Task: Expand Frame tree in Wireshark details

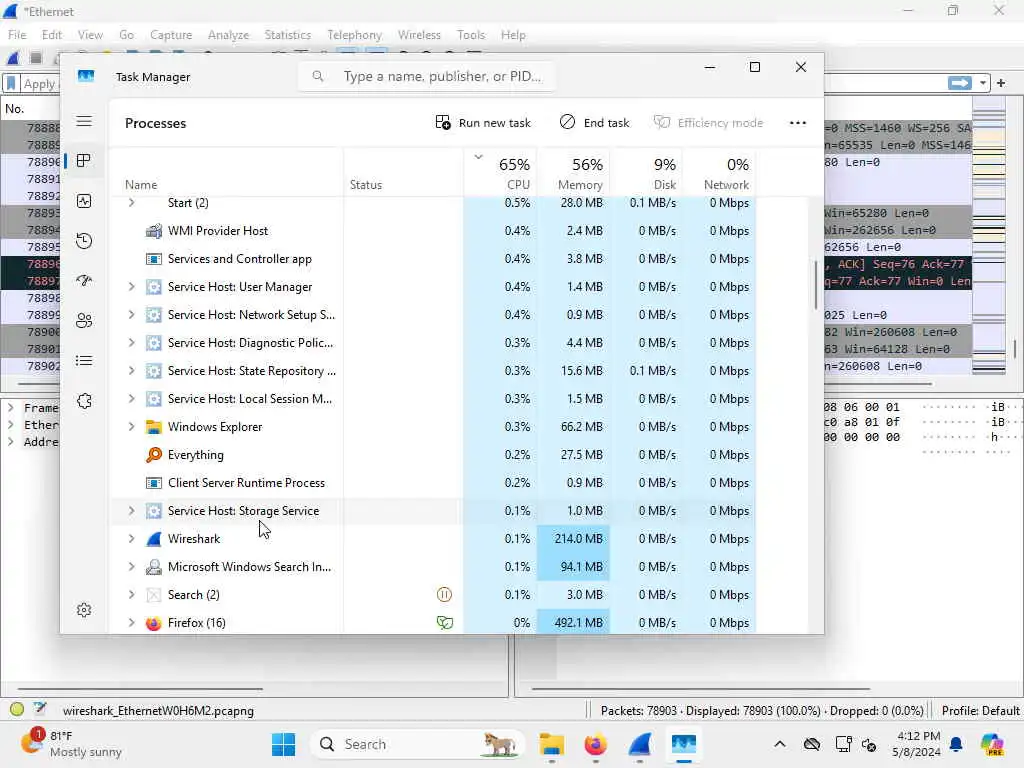Action: pos(10,408)
